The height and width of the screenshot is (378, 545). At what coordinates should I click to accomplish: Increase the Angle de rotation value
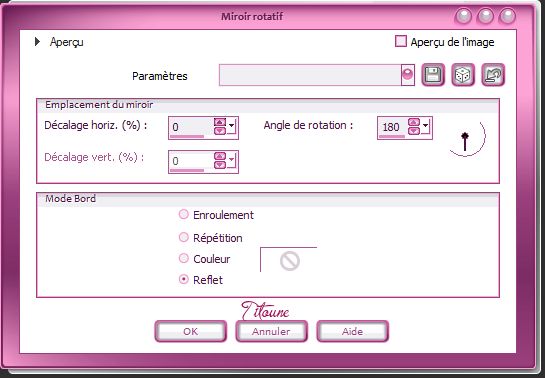tap(414, 122)
